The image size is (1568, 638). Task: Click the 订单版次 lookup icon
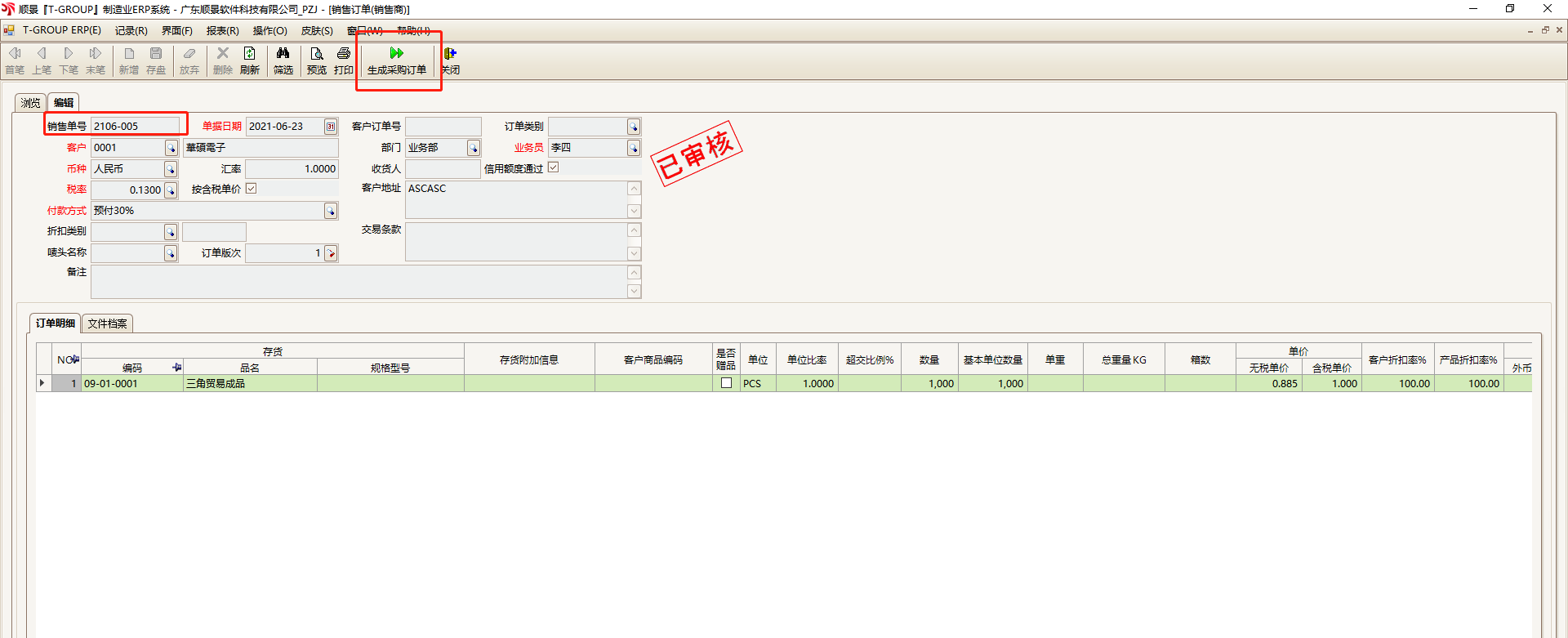click(331, 253)
